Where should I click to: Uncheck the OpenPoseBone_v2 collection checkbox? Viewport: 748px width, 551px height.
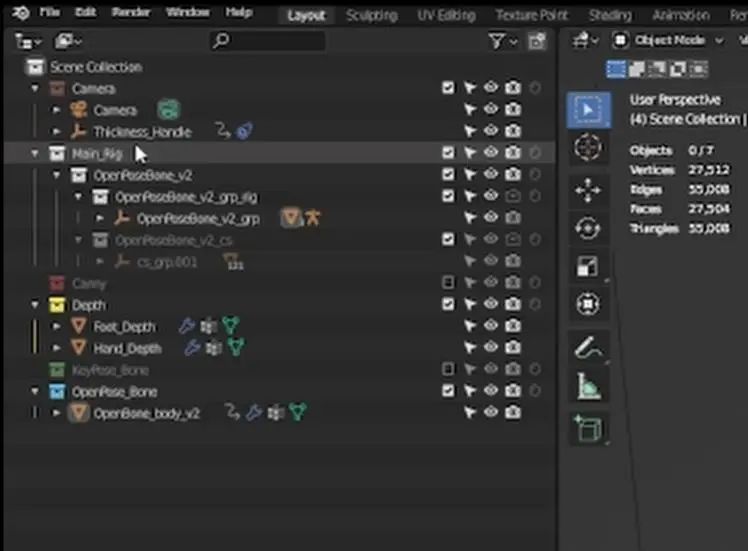coord(448,174)
